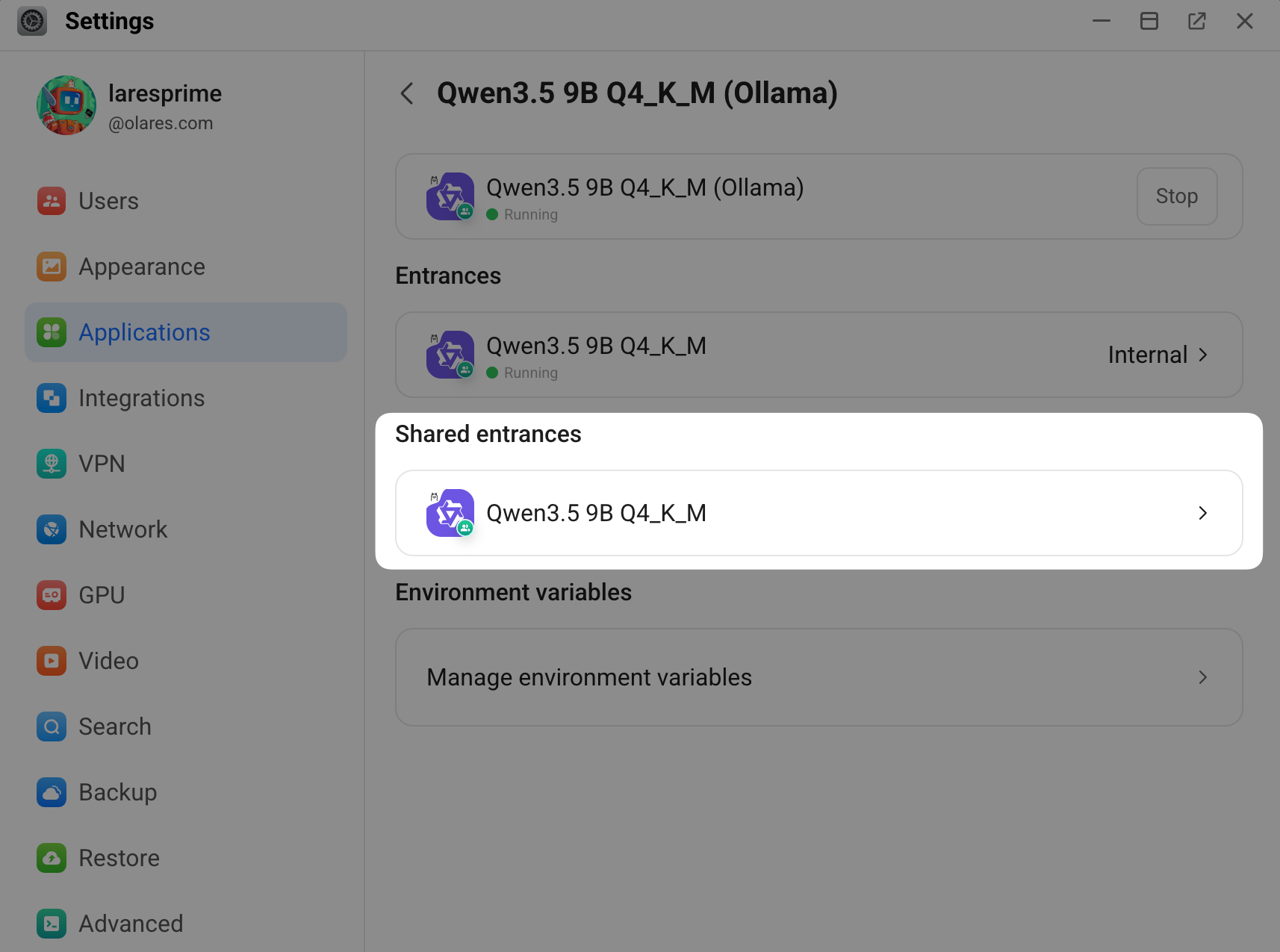This screenshot has height=952, width=1280.
Task: Click the Qwen3.5 app icon in Entrances
Action: [x=450, y=355]
